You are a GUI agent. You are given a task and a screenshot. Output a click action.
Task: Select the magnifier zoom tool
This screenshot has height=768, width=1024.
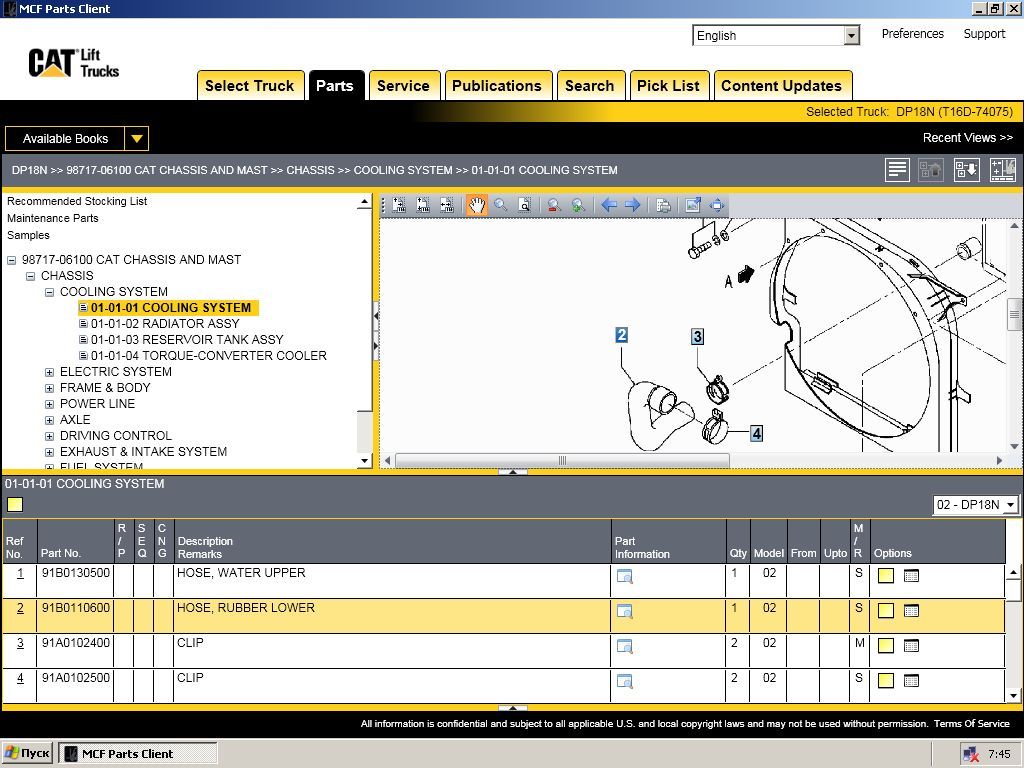click(501, 205)
